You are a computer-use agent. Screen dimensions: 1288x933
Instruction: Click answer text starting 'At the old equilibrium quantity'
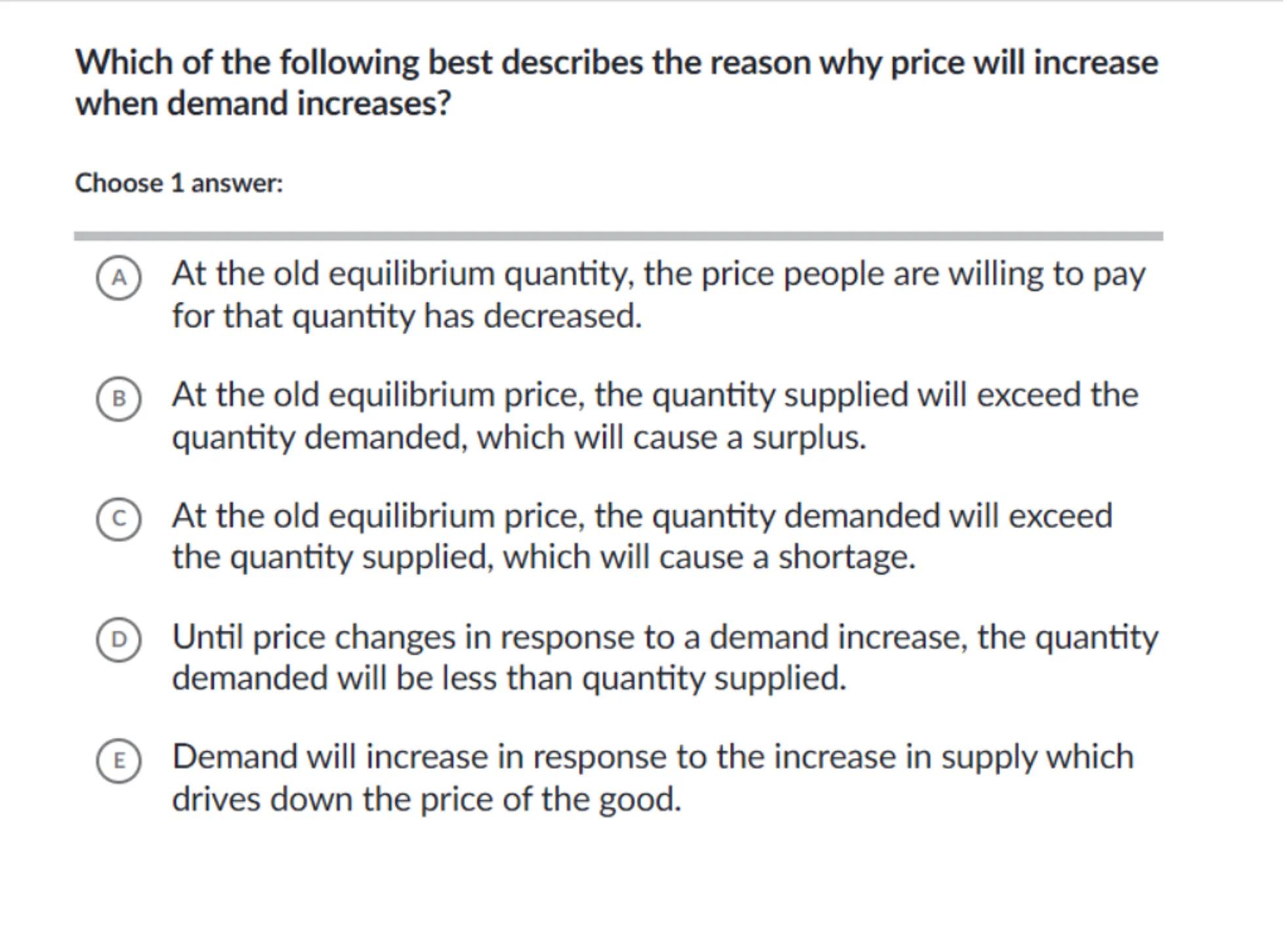(658, 274)
